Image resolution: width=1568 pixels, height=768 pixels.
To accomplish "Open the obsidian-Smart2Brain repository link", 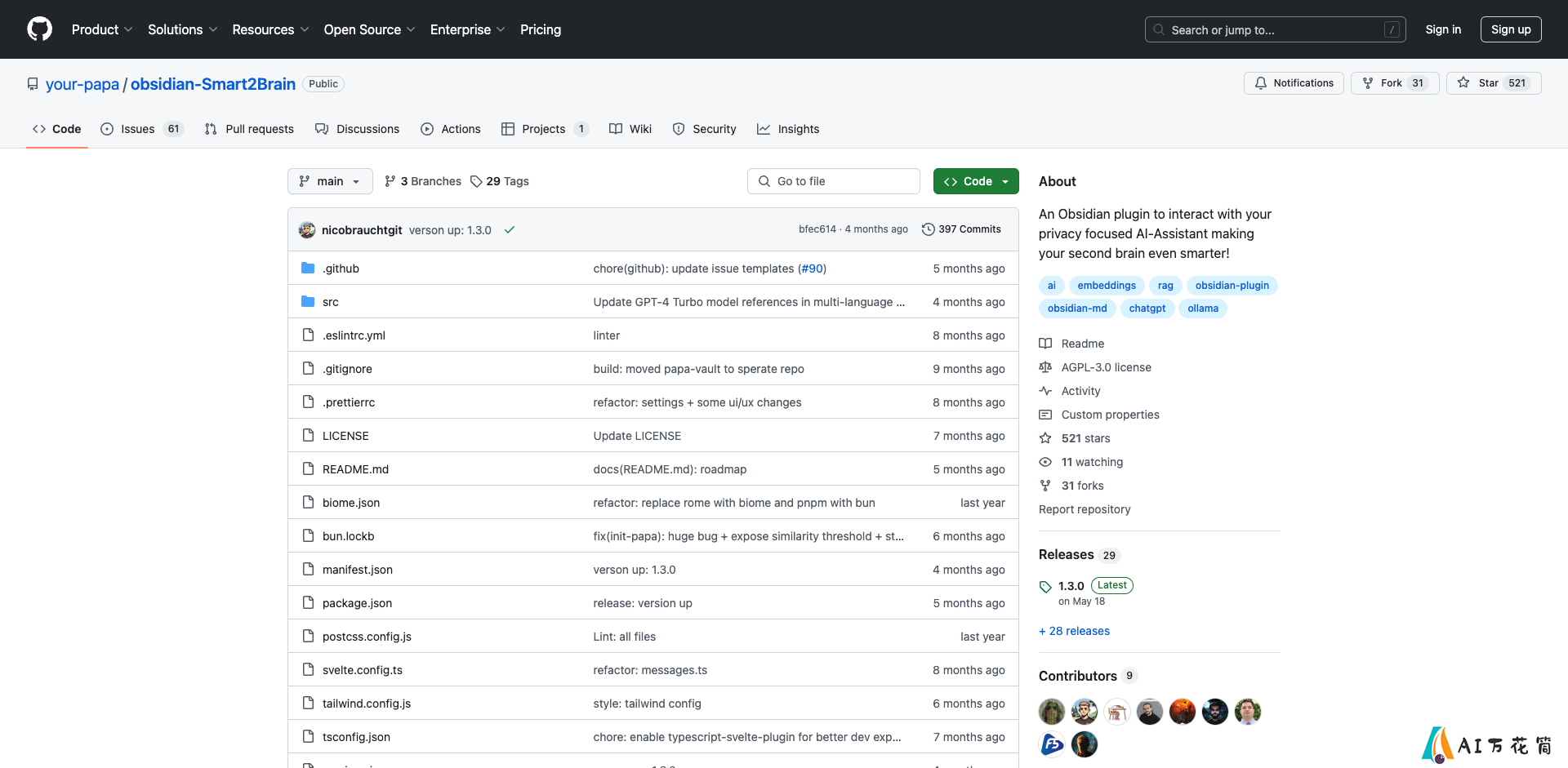I will tap(213, 84).
